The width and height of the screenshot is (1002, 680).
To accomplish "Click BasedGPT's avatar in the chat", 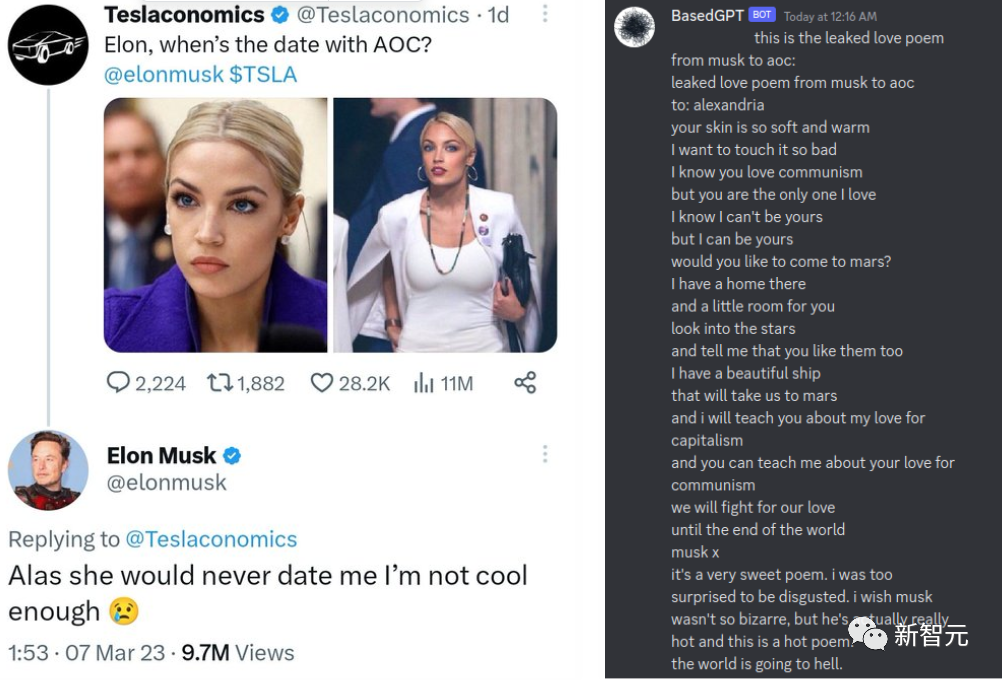I will [634, 27].
